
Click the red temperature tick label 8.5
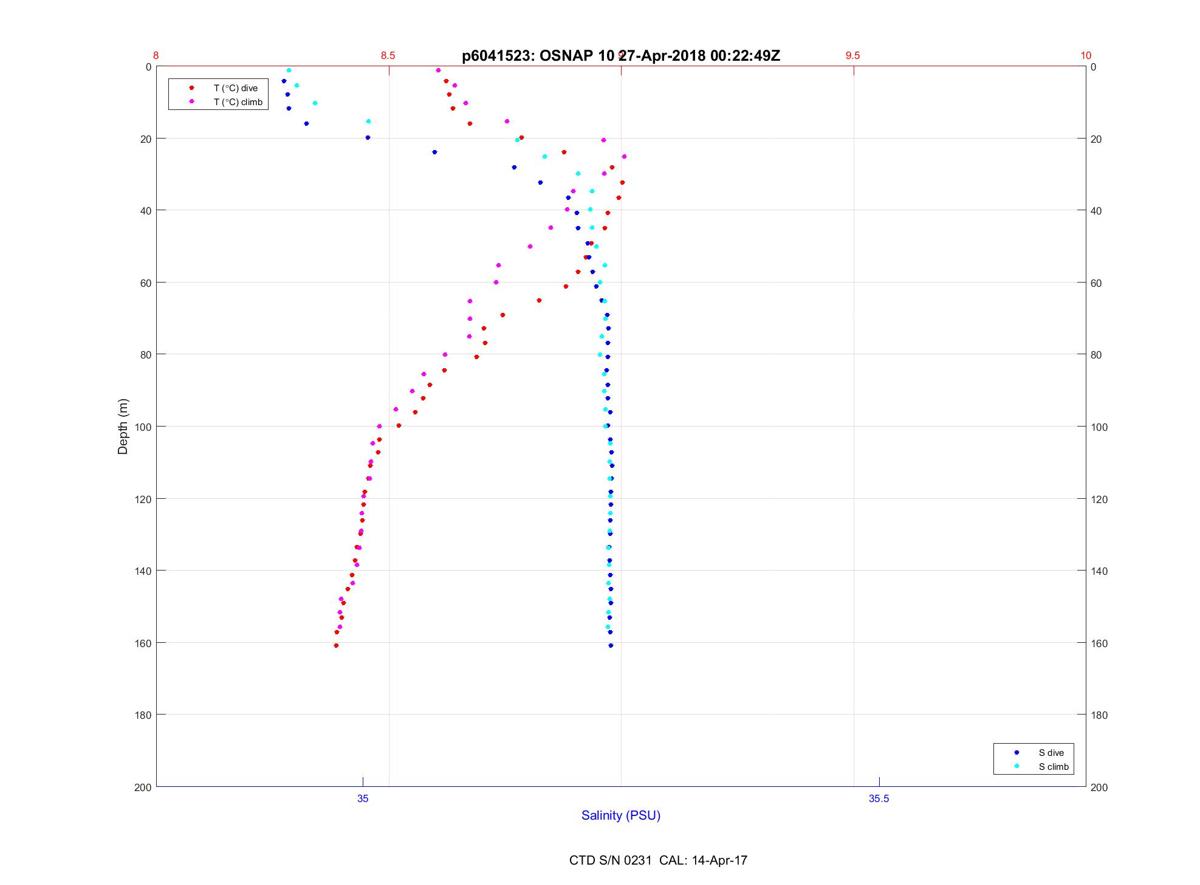[x=388, y=56]
